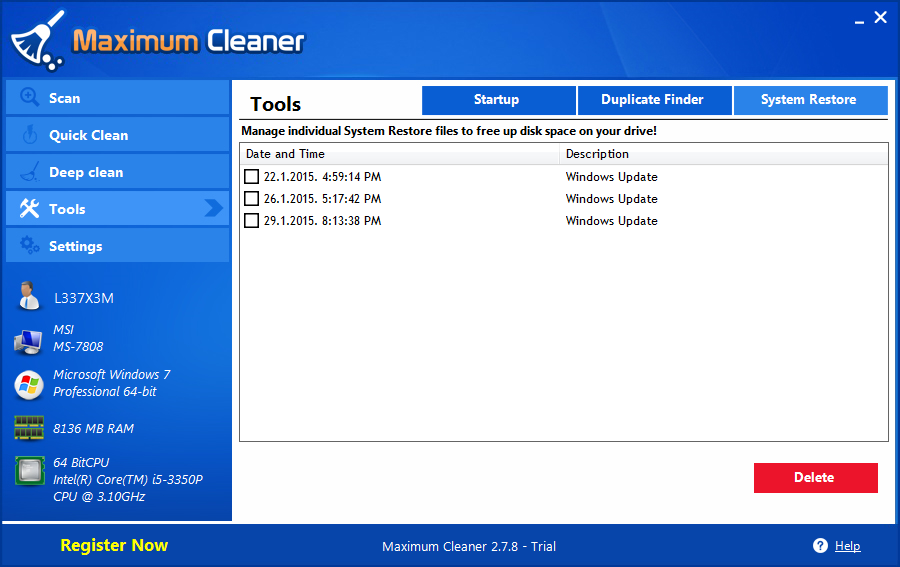Click the Deep clean broom icon
This screenshot has width=900, height=567.
(x=29, y=172)
